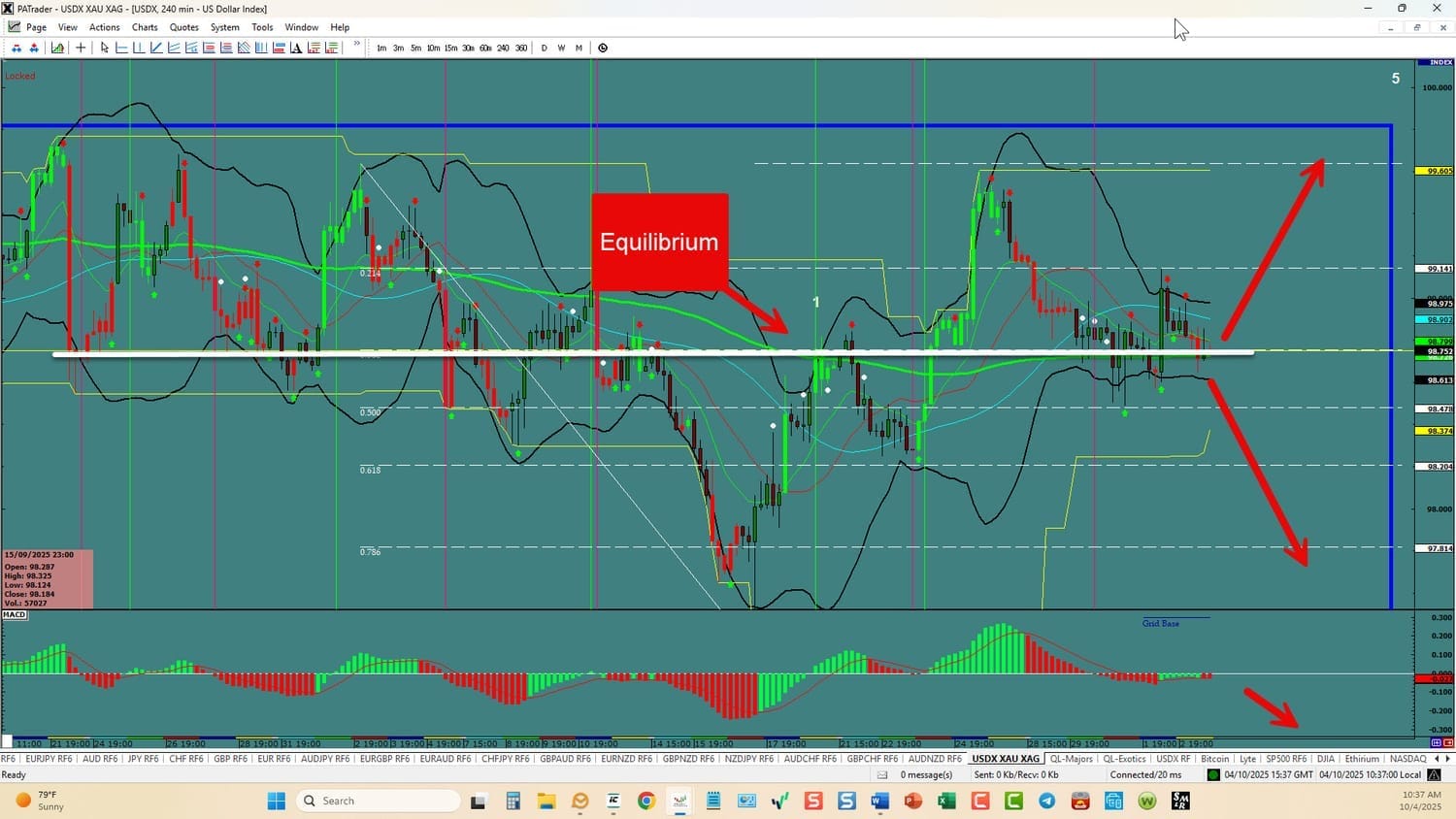The width and height of the screenshot is (1456, 819).
Task: Open PowerPoint from the taskbar
Action: (x=913, y=801)
